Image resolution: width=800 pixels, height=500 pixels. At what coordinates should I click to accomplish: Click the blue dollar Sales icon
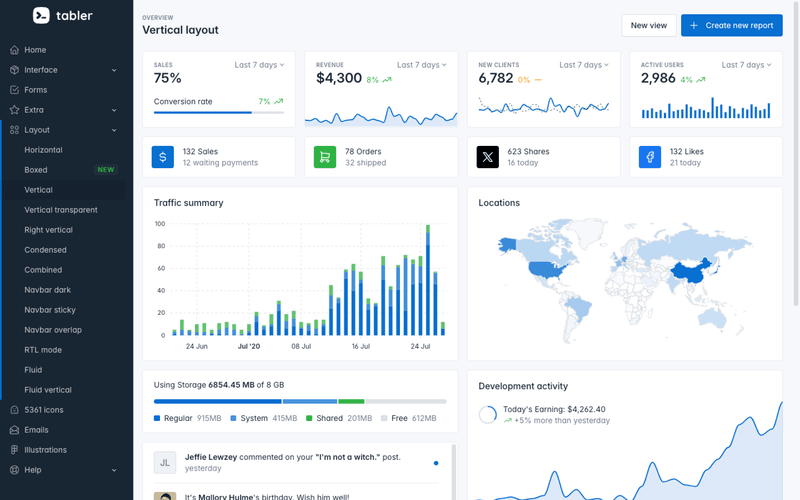(x=163, y=157)
